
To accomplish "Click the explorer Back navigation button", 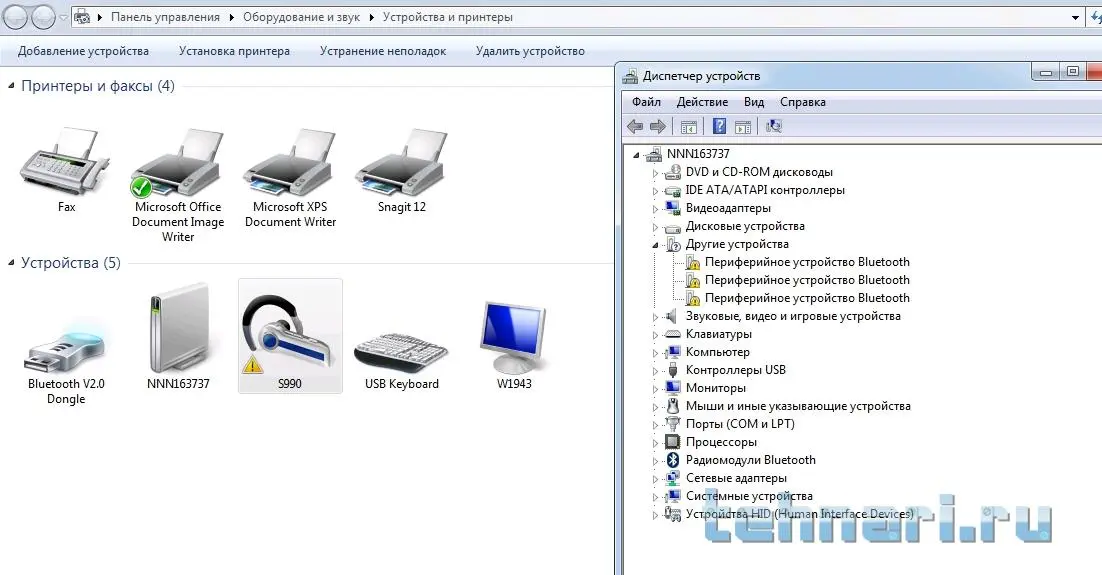I will click(15, 17).
